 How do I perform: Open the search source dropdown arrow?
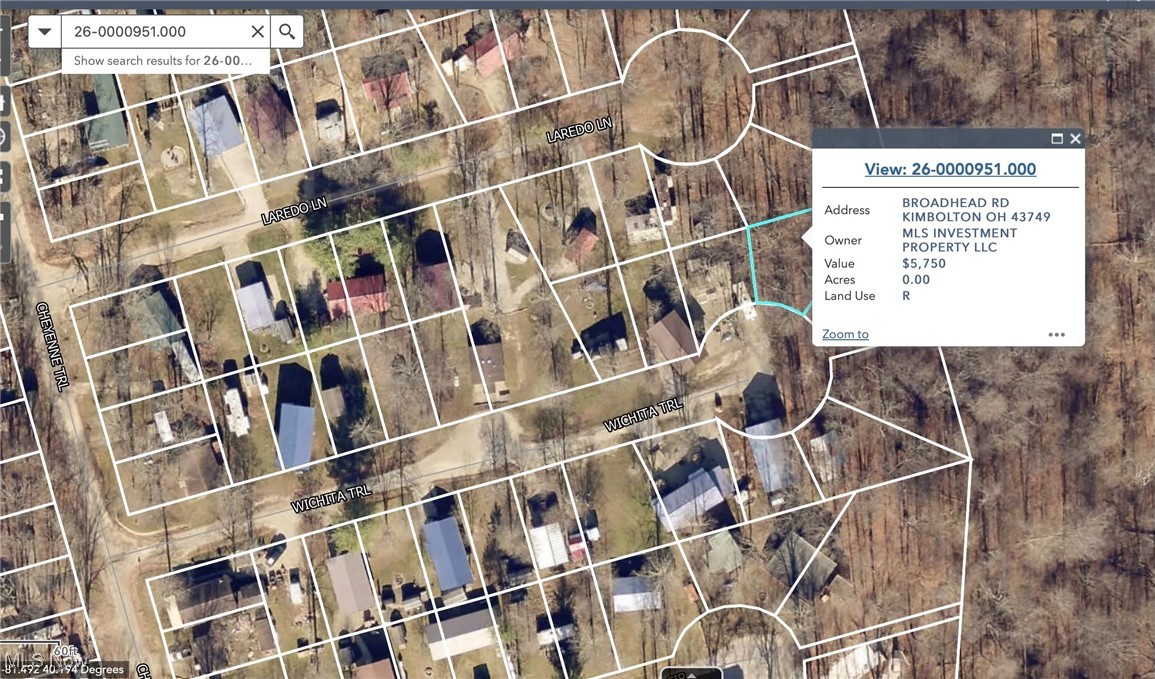point(45,32)
